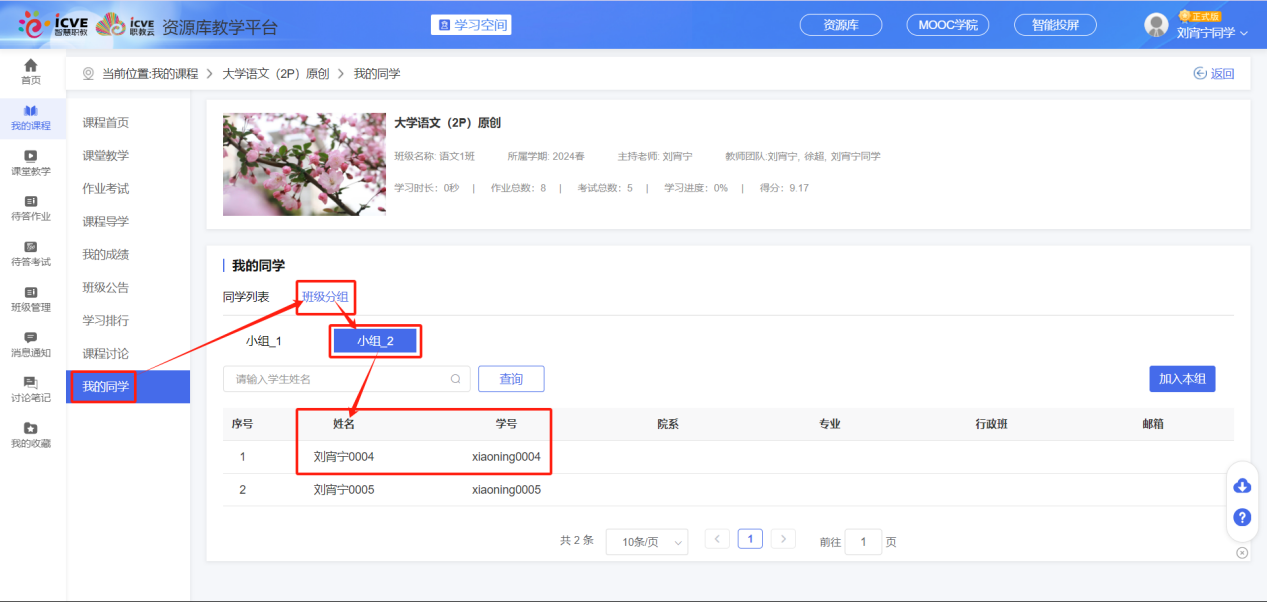
Task: Open 班级管理 icon in sidebar
Action: [31, 293]
